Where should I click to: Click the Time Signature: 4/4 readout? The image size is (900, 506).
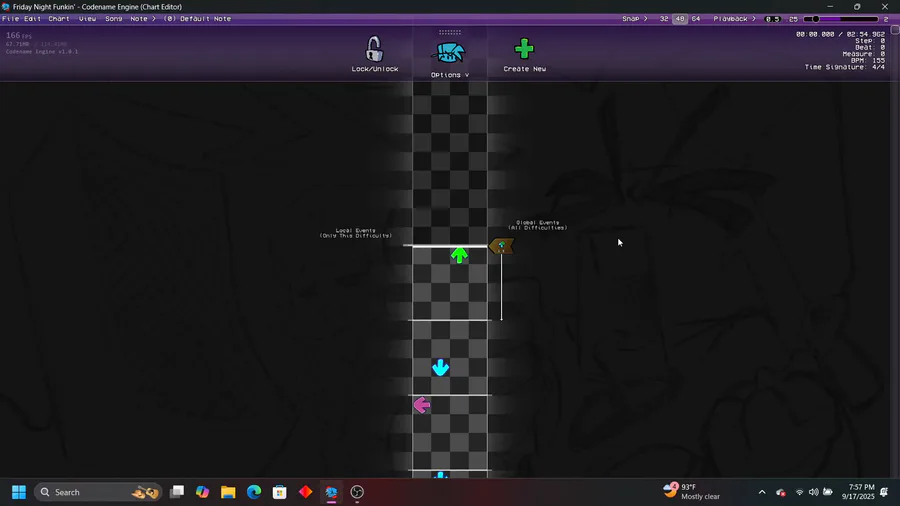tap(844, 67)
